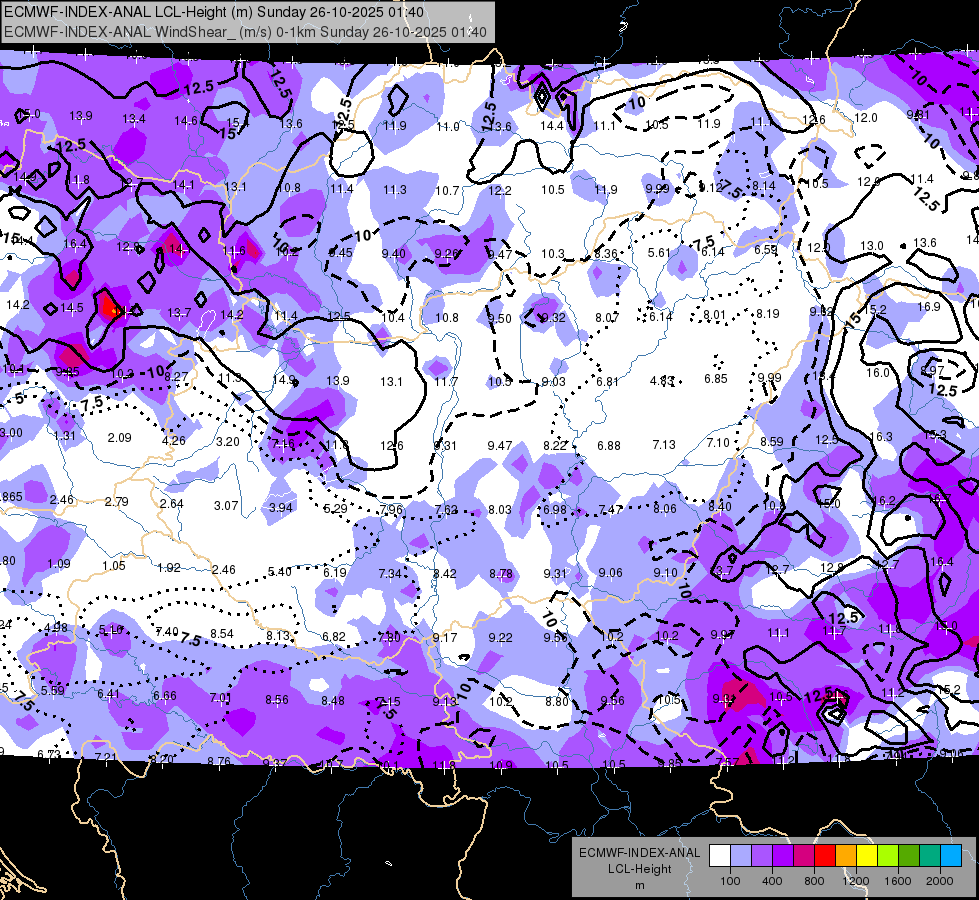Click the wind shear value '13.0'
979x900 pixels.
pos(872,245)
